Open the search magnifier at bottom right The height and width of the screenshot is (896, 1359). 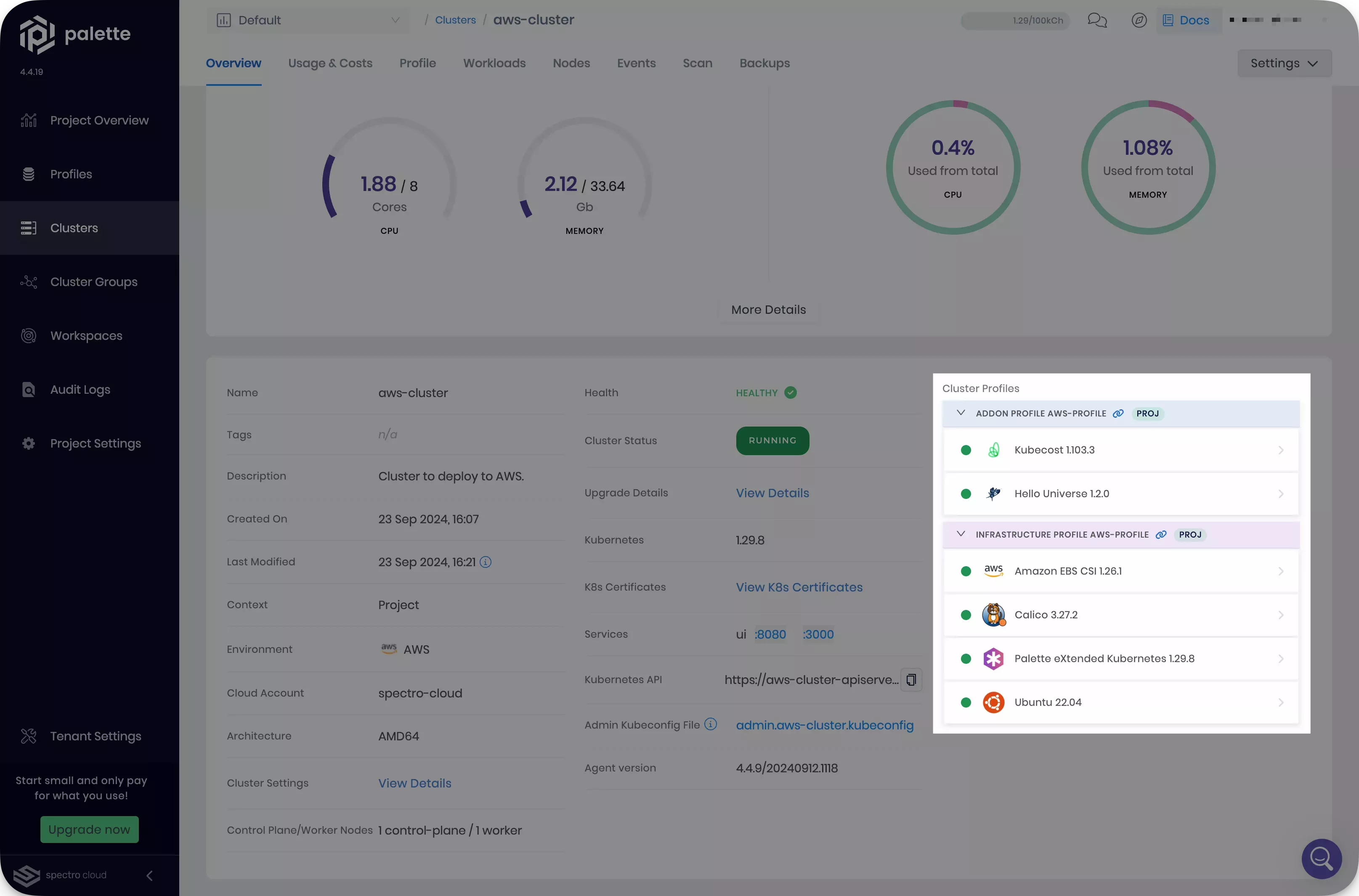pos(1321,859)
